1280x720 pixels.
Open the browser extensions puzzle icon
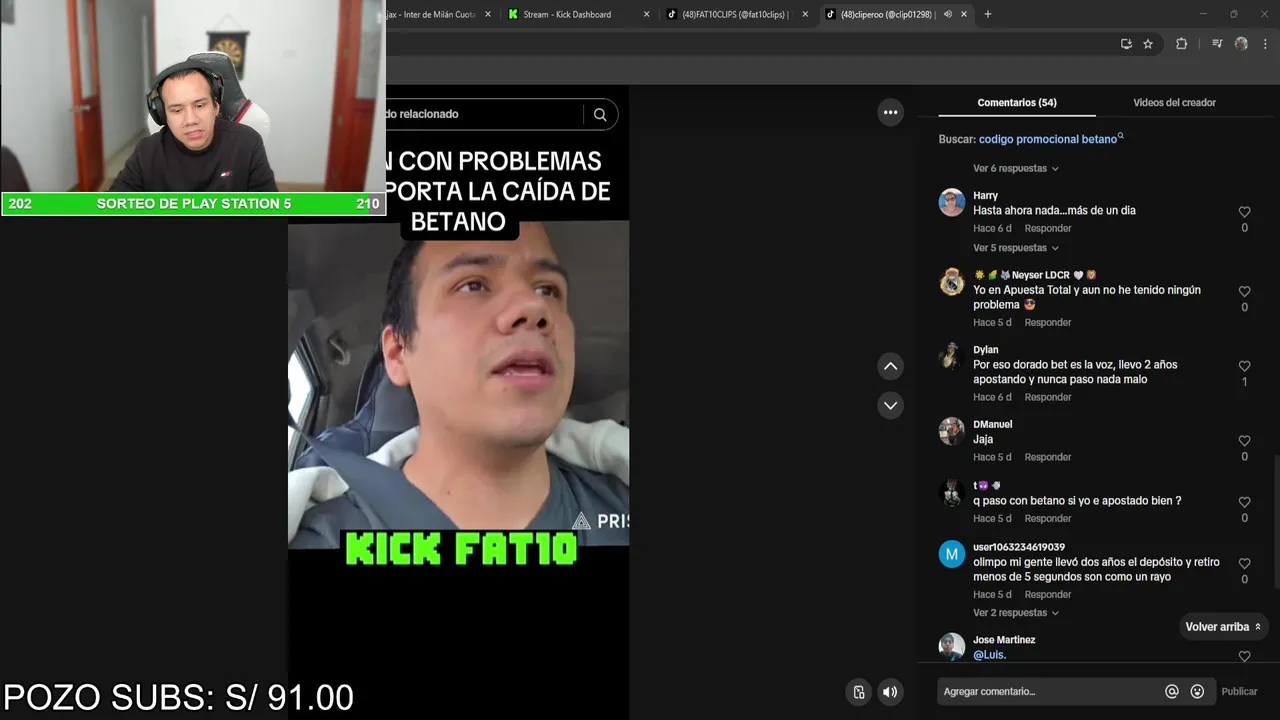1181,44
